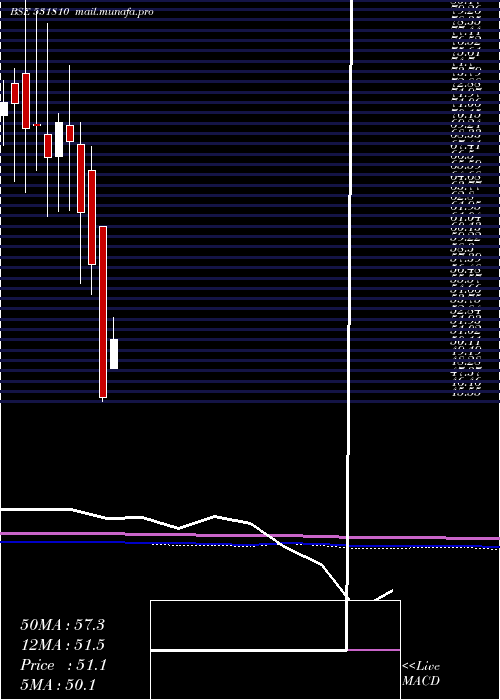Select the '50MA : 57.3' readout
500x700 pixels.
pos(62,625)
